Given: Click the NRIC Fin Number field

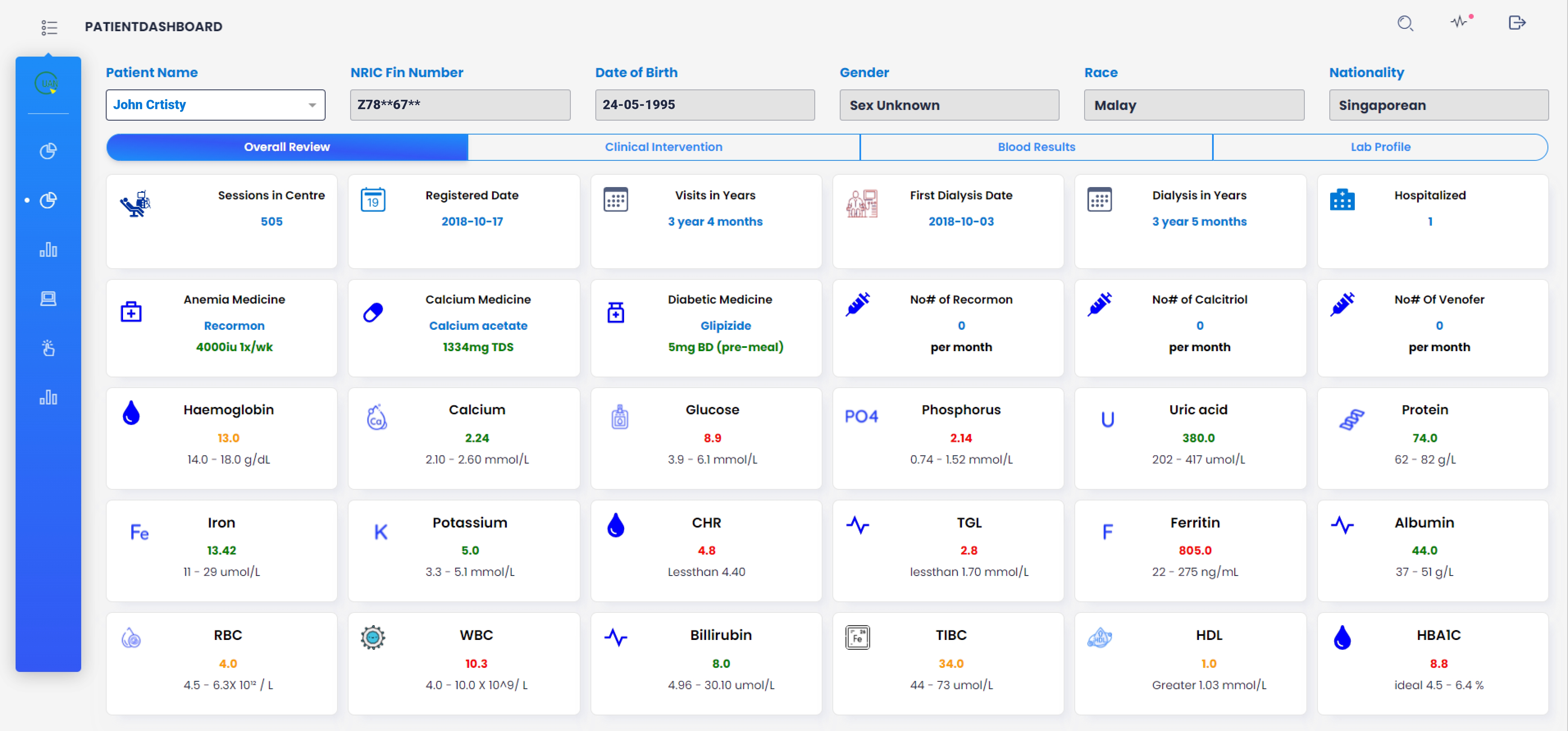Looking at the screenshot, I should point(460,105).
